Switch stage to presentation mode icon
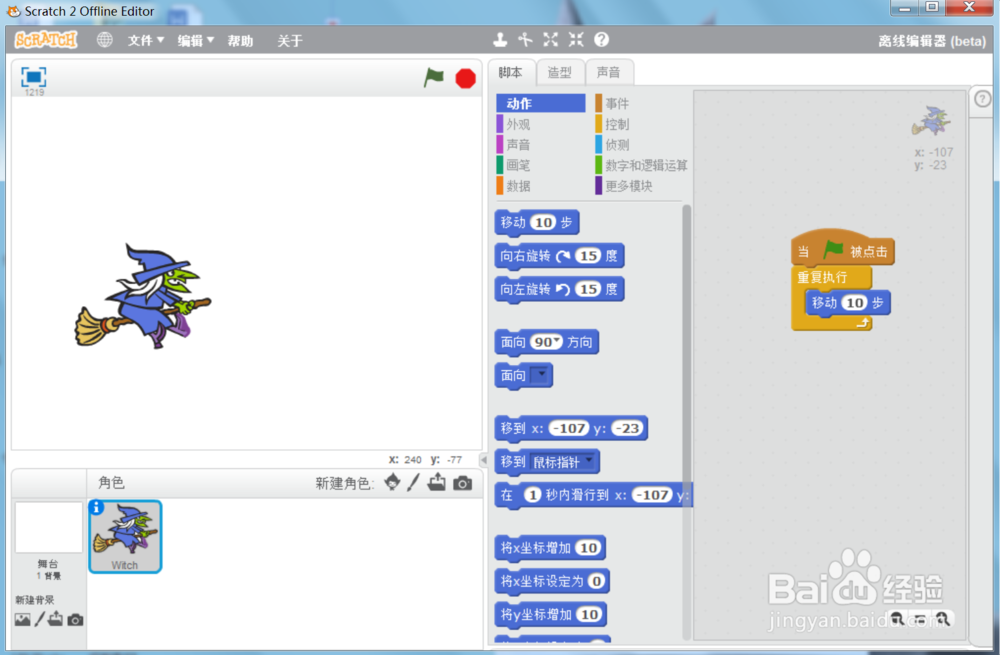The image size is (1000, 655). [34, 77]
